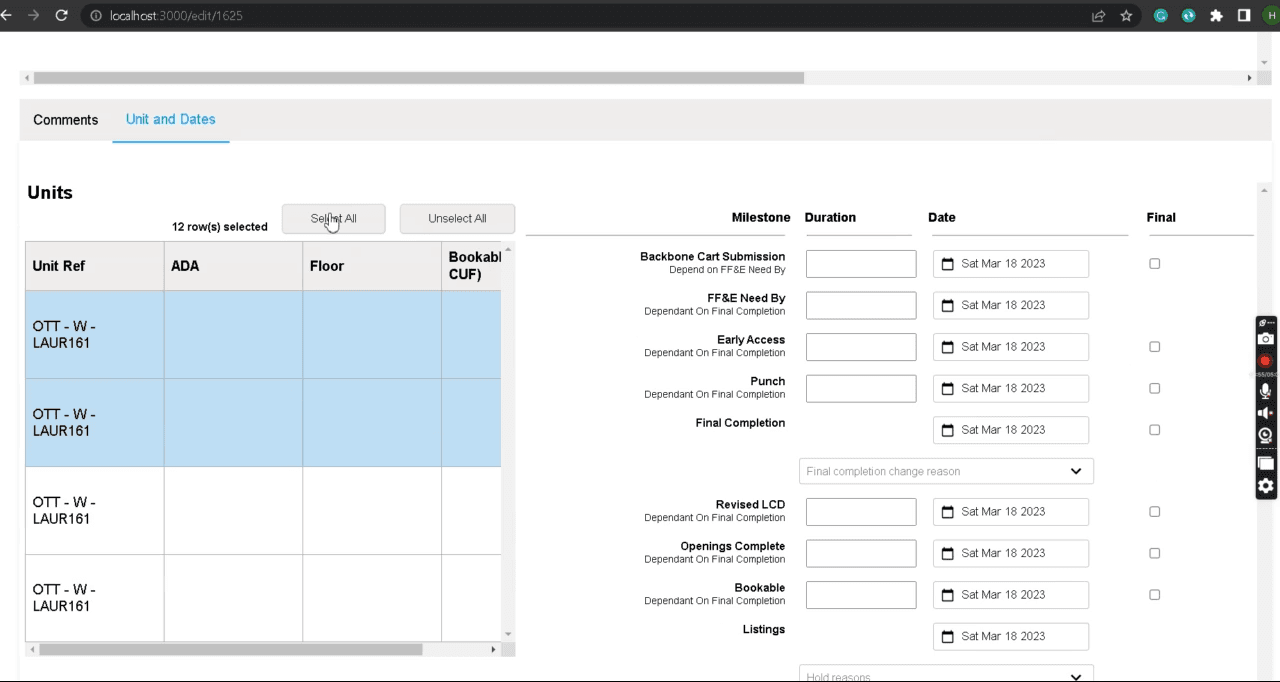Click the wide horizontal scrollbar above the tabs
The height and width of the screenshot is (682, 1280).
[419, 78]
